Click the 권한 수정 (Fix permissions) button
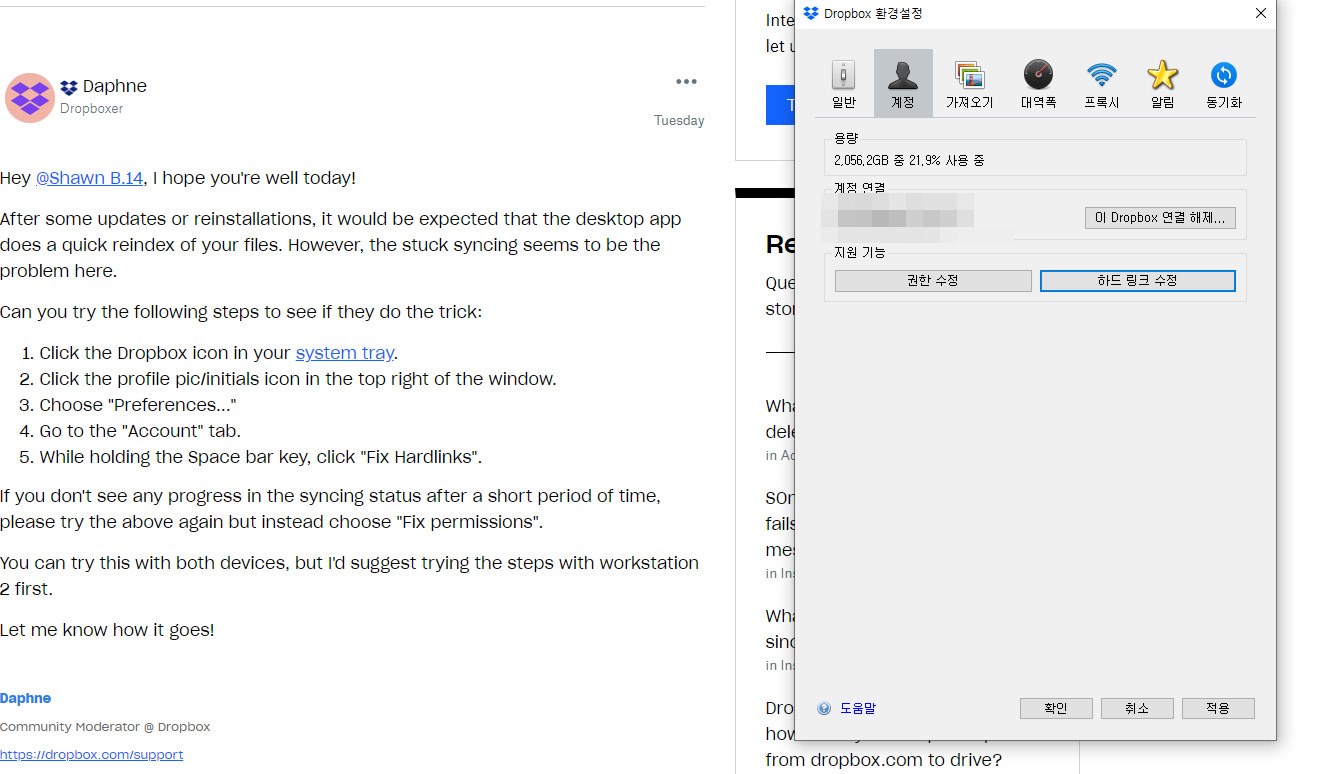Image resolution: width=1324 pixels, height=774 pixels. point(933,281)
